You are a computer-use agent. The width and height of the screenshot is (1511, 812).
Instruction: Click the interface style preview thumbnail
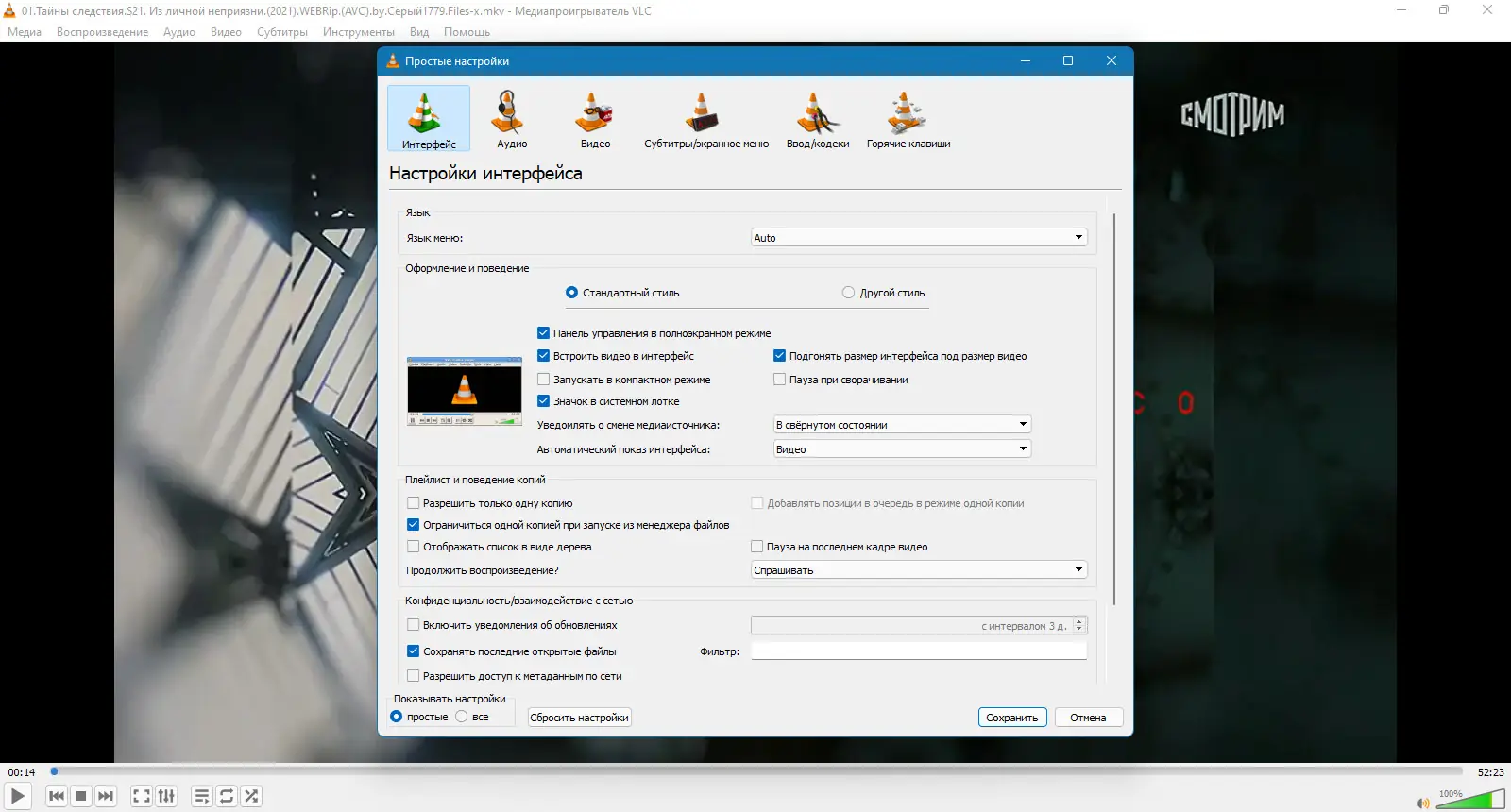click(465, 391)
